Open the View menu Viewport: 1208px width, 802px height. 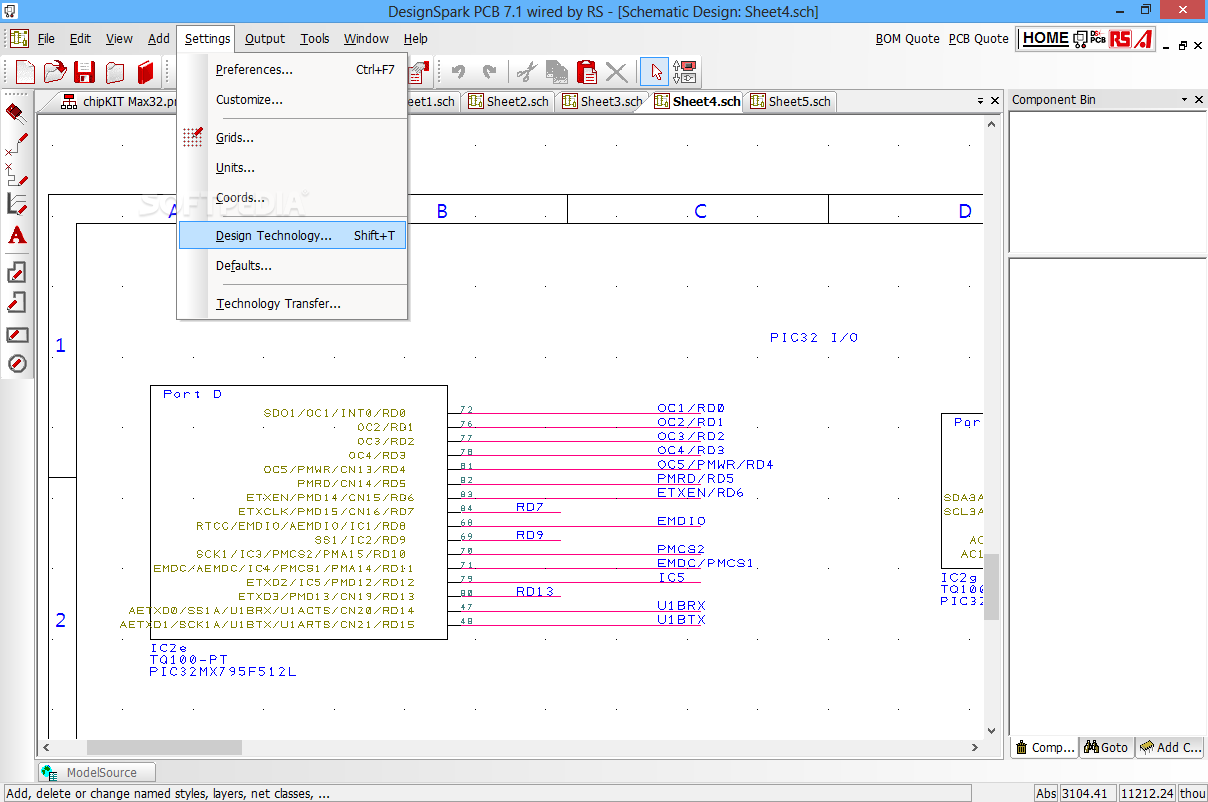coord(119,39)
